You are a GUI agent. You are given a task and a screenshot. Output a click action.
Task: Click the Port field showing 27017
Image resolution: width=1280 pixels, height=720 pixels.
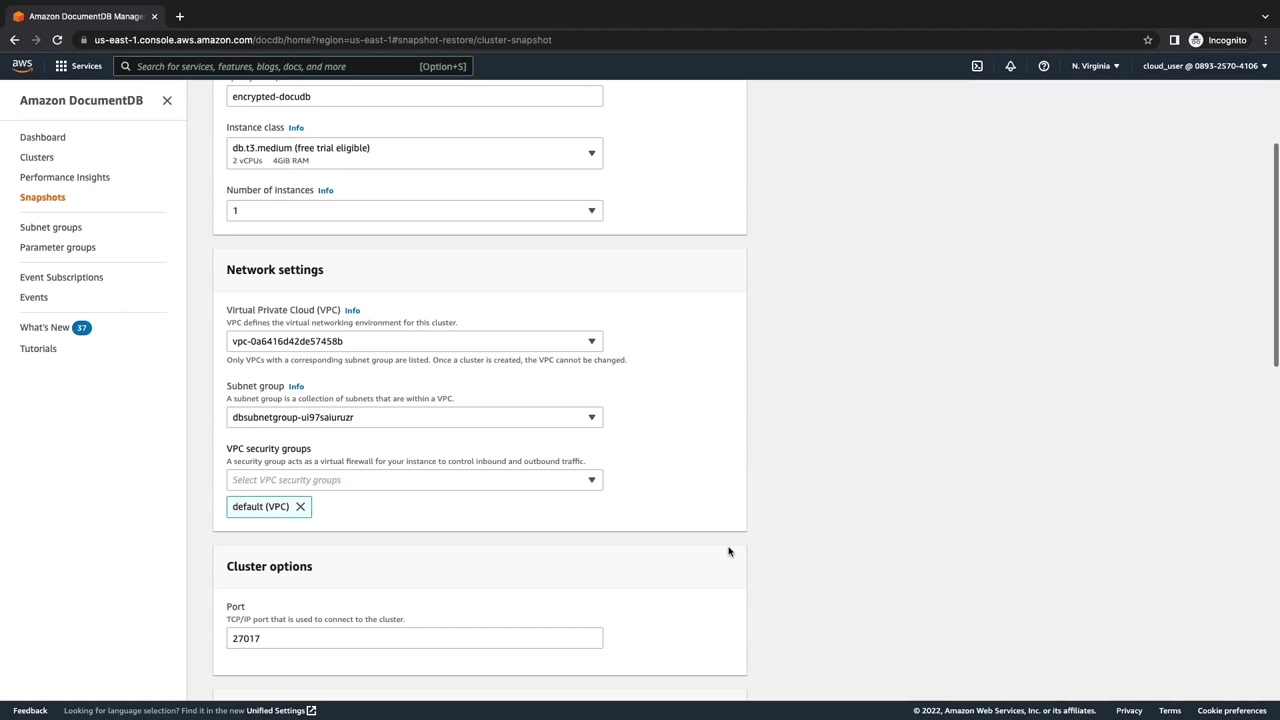tap(415, 638)
